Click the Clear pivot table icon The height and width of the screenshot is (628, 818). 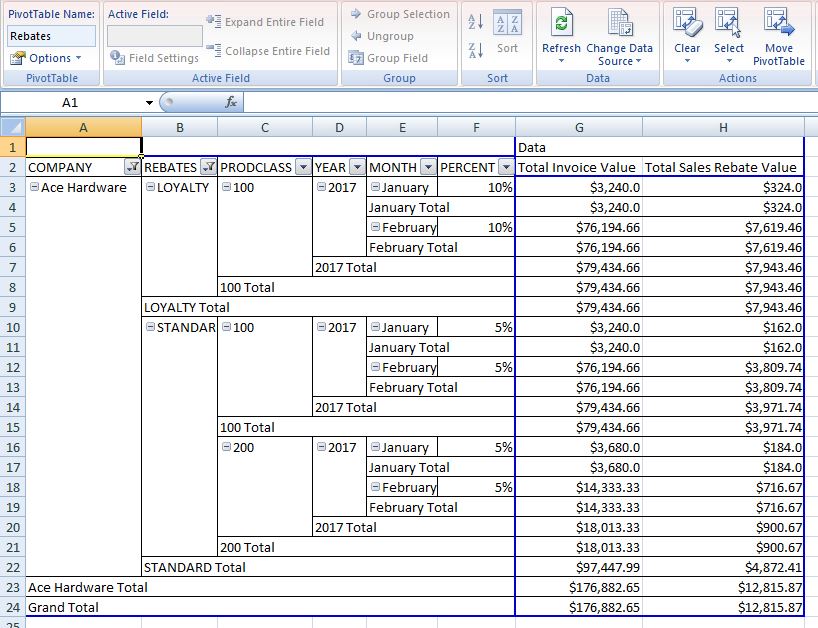tap(687, 22)
